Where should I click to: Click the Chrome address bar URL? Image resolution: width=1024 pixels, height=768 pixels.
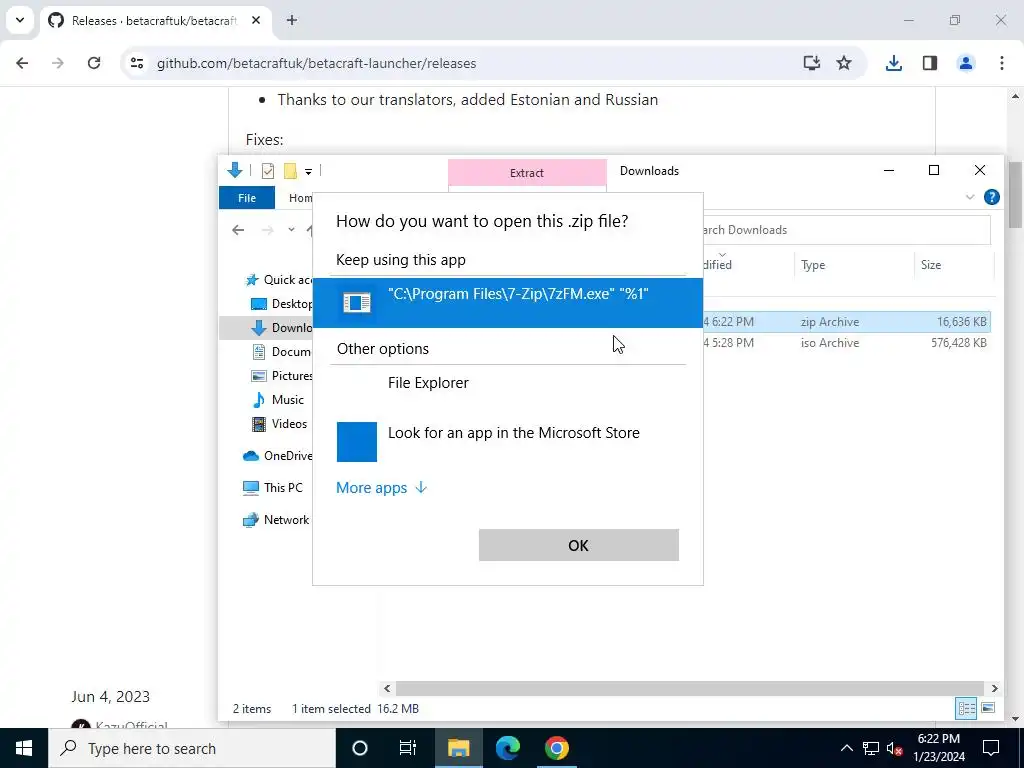(317, 63)
